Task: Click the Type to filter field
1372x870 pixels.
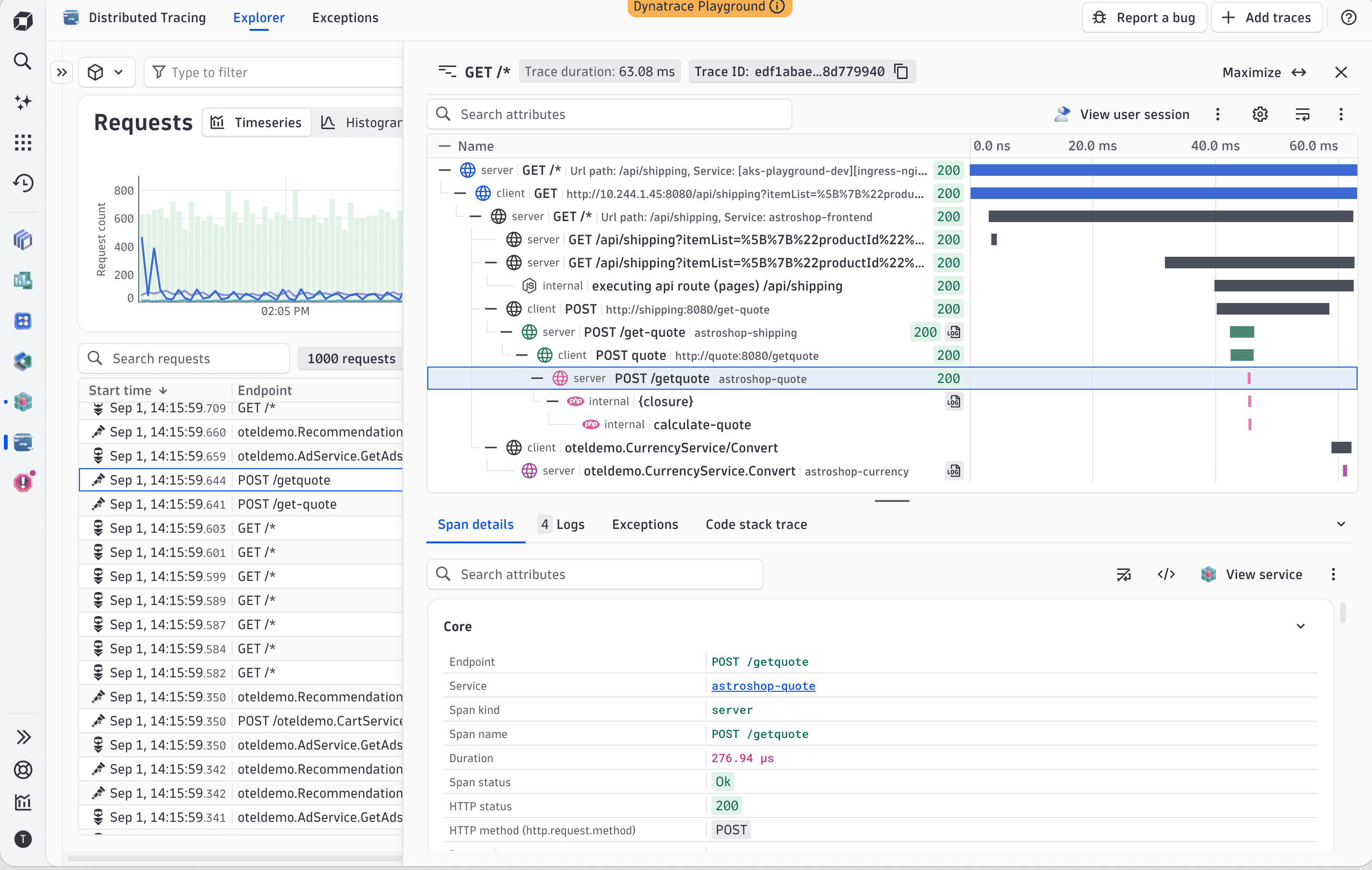Action: 274,72
